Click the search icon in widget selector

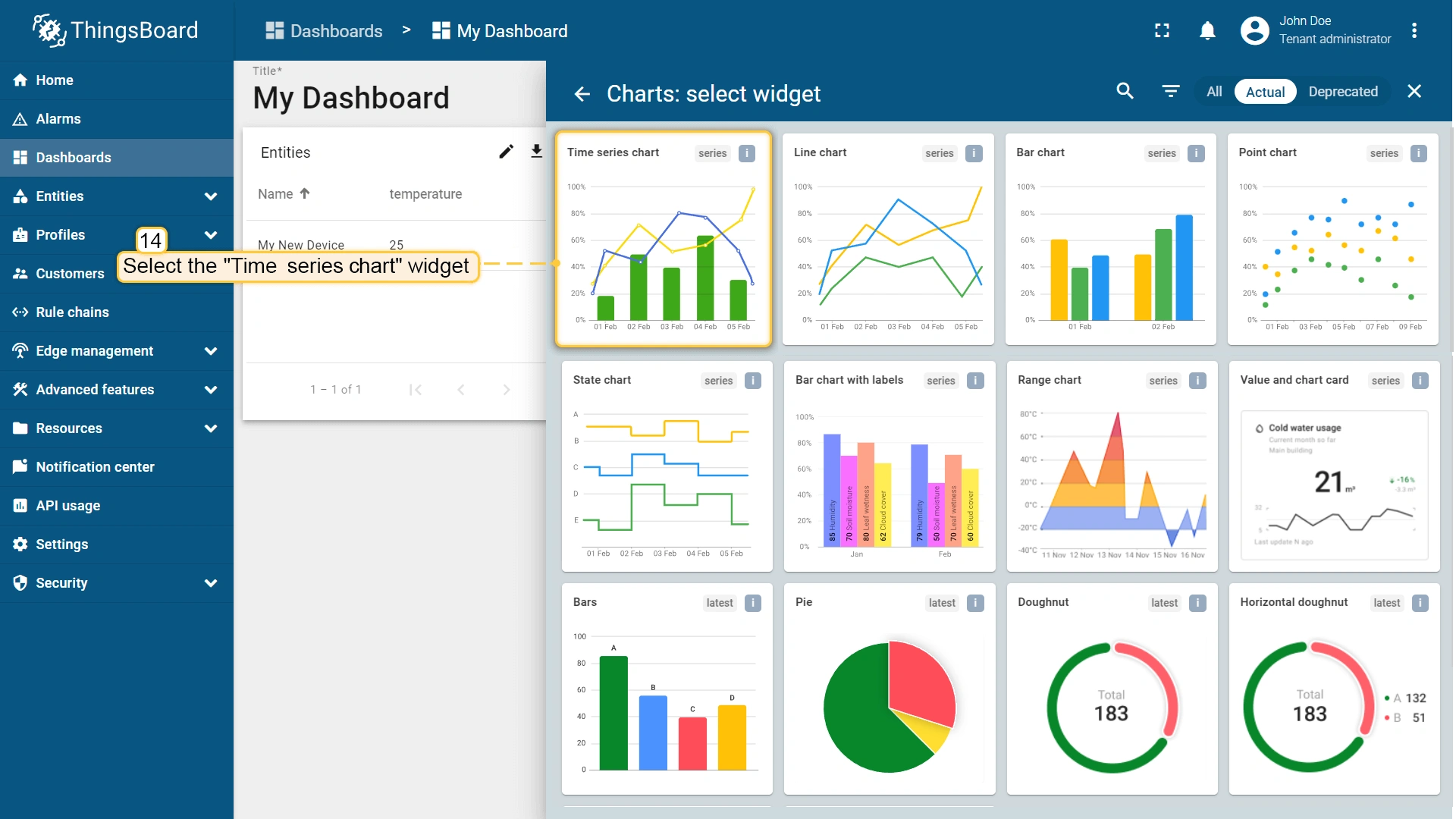tap(1125, 92)
